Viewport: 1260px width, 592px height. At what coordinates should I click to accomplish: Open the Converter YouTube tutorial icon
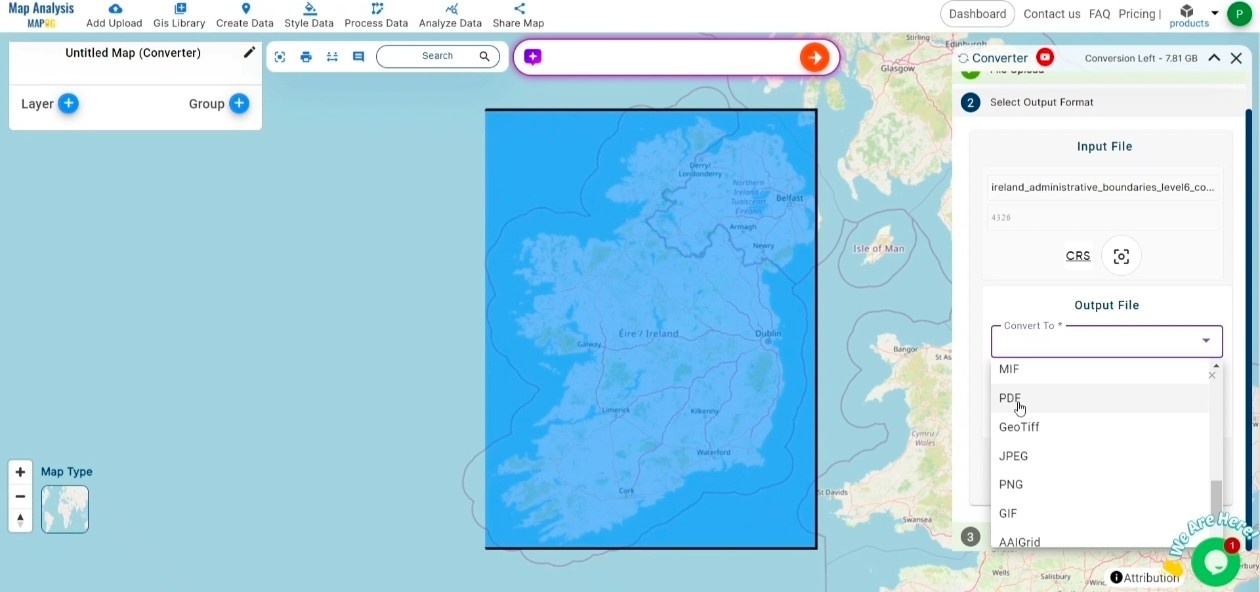click(1045, 58)
